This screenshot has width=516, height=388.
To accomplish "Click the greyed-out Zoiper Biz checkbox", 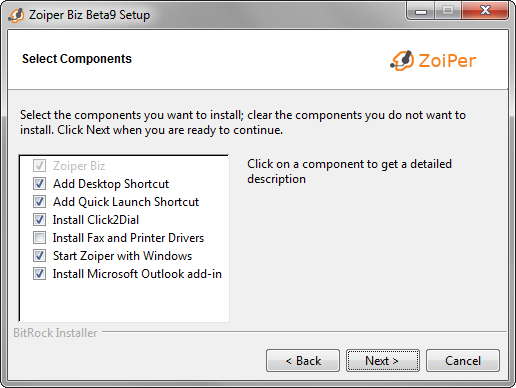I will point(39,166).
